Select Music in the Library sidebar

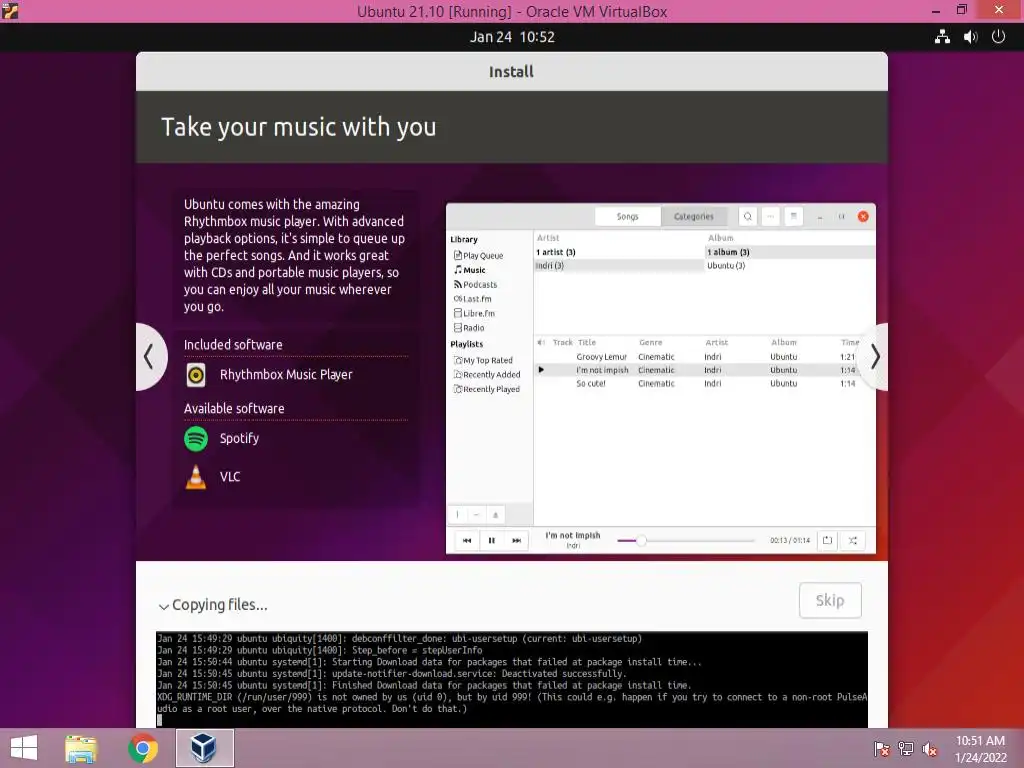point(470,270)
